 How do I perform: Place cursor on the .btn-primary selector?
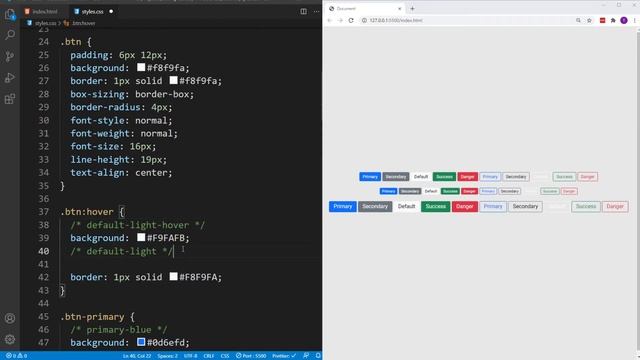(x=92, y=317)
